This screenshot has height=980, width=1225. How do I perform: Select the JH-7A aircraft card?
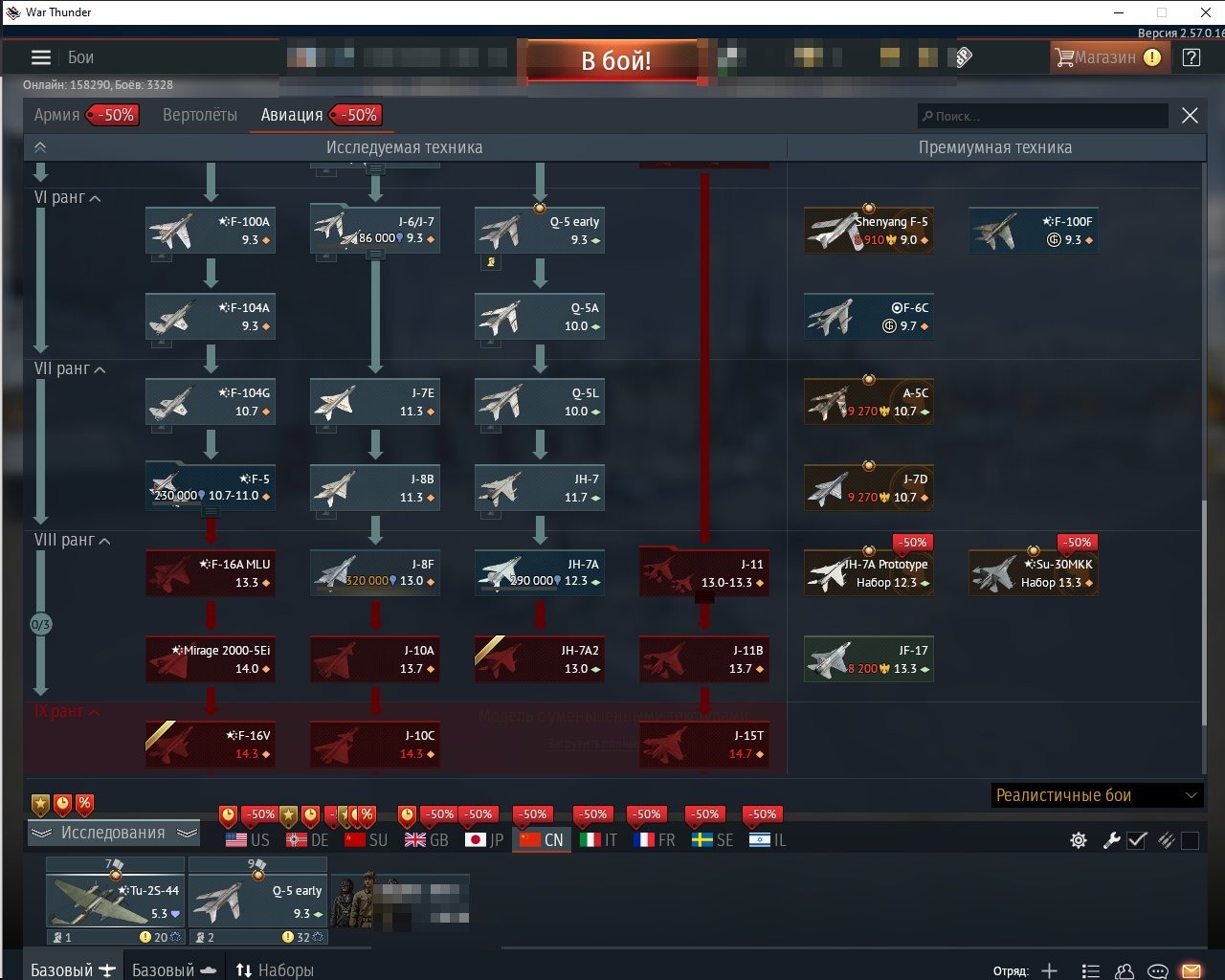[540, 572]
